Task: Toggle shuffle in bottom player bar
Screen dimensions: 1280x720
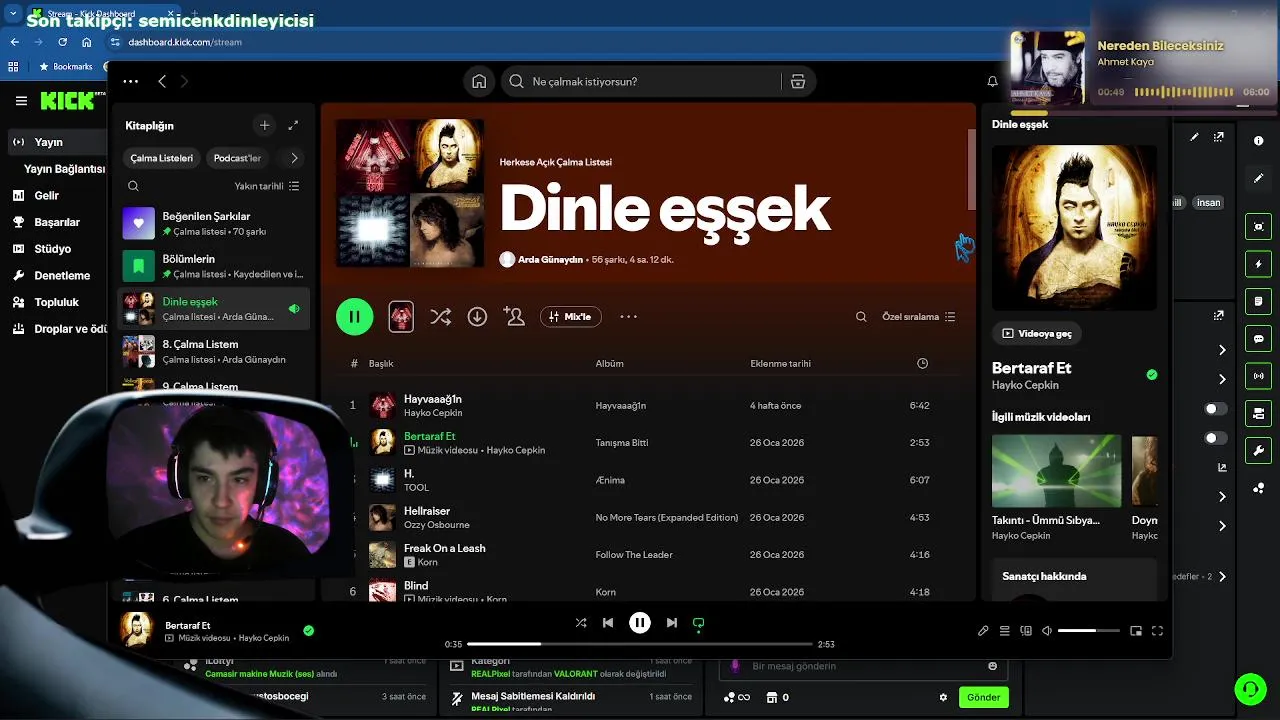Action: tap(581, 623)
